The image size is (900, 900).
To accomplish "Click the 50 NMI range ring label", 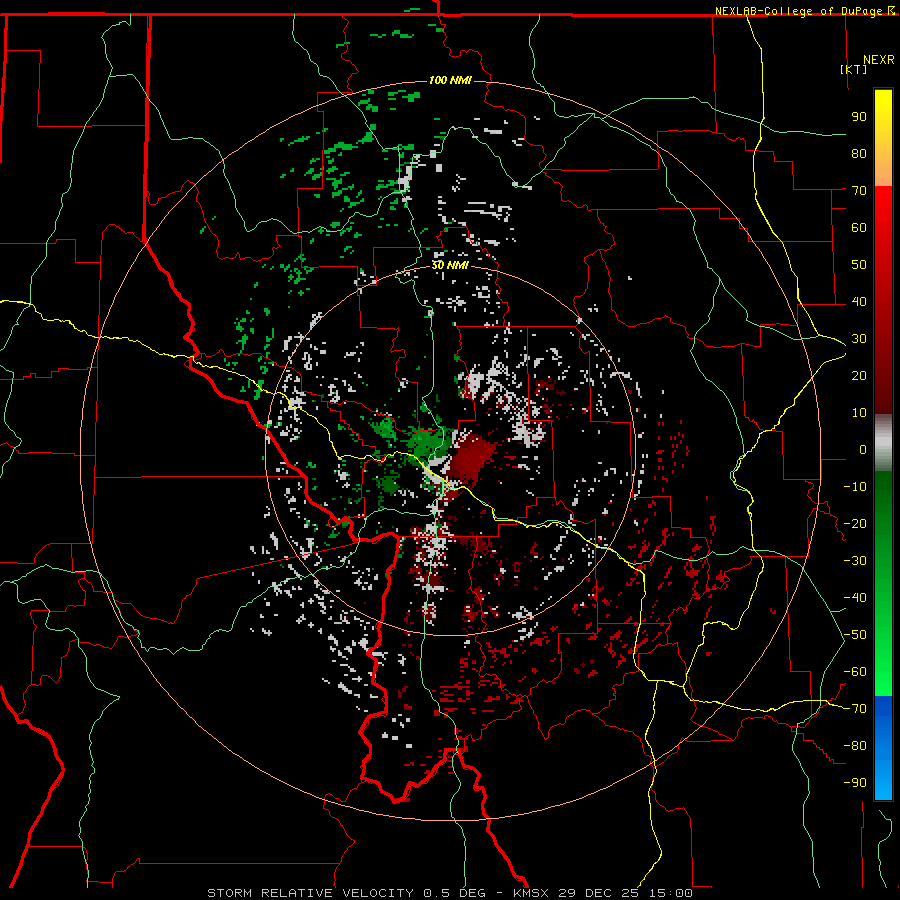I will tap(450, 265).
